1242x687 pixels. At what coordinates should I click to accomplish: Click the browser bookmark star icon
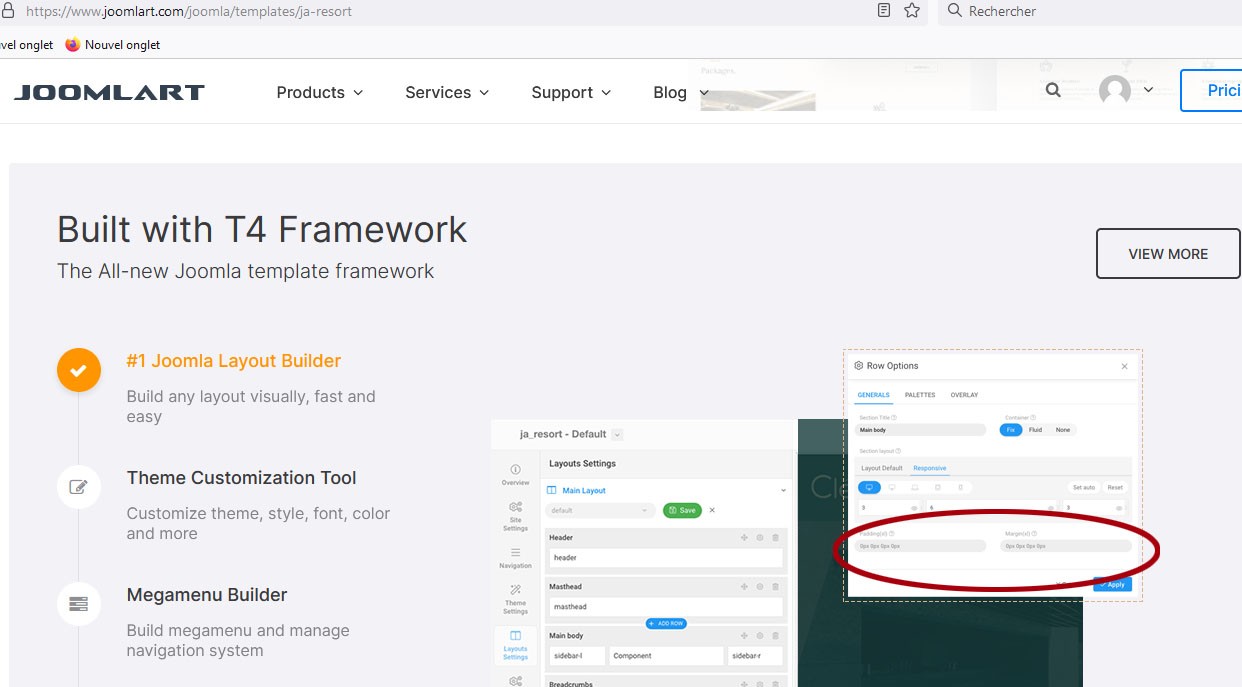tap(912, 10)
